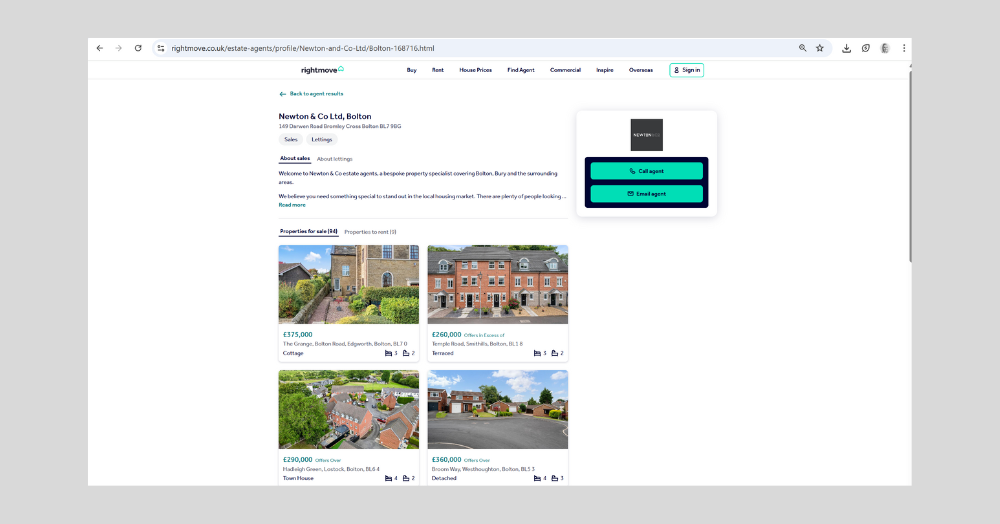
Task: Switch to Properties to rent tab
Action: click(370, 232)
